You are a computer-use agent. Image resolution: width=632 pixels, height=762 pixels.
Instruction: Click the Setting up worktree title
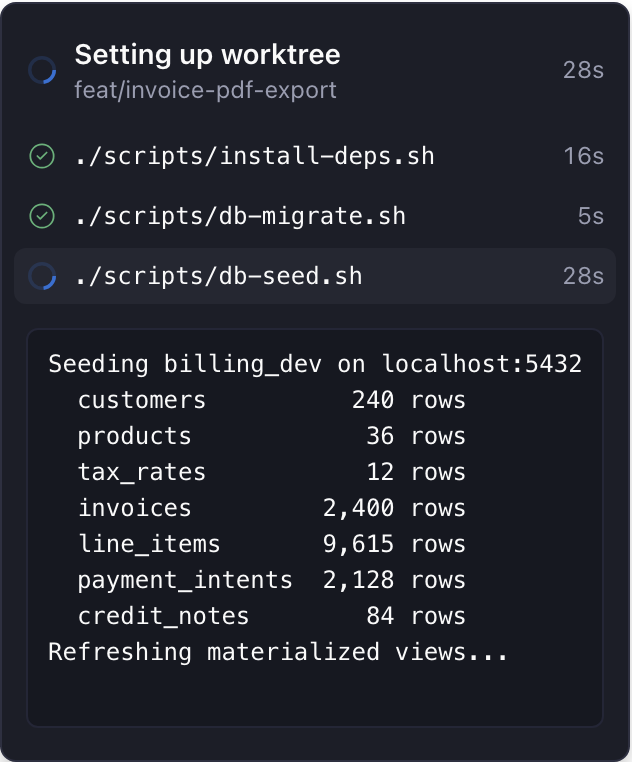click(x=208, y=54)
